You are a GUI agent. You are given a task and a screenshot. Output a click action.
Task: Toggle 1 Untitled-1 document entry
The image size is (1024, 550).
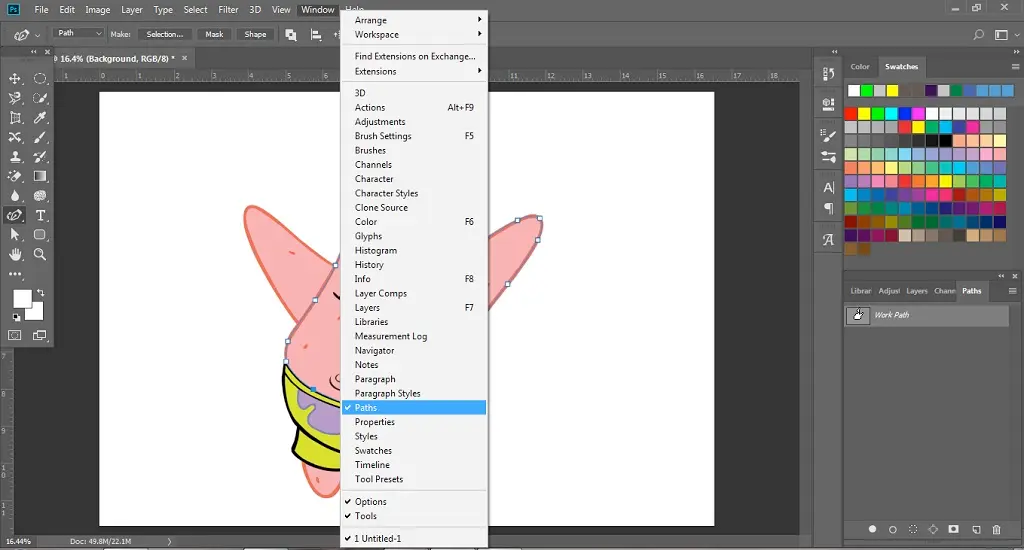point(414,539)
